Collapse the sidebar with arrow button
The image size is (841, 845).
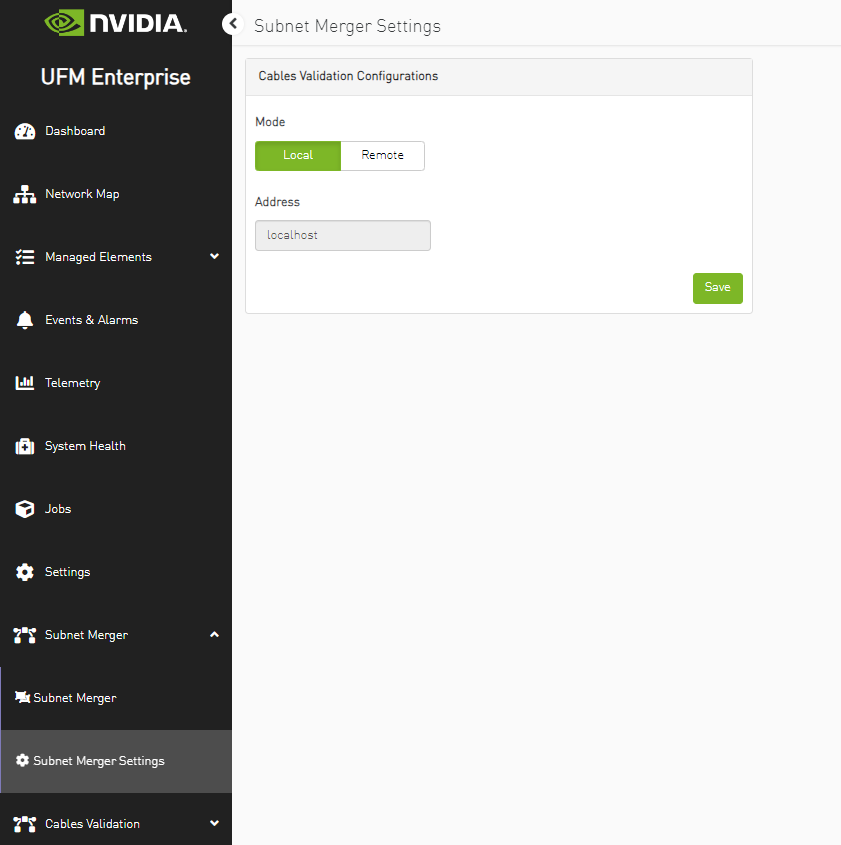tap(233, 24)
